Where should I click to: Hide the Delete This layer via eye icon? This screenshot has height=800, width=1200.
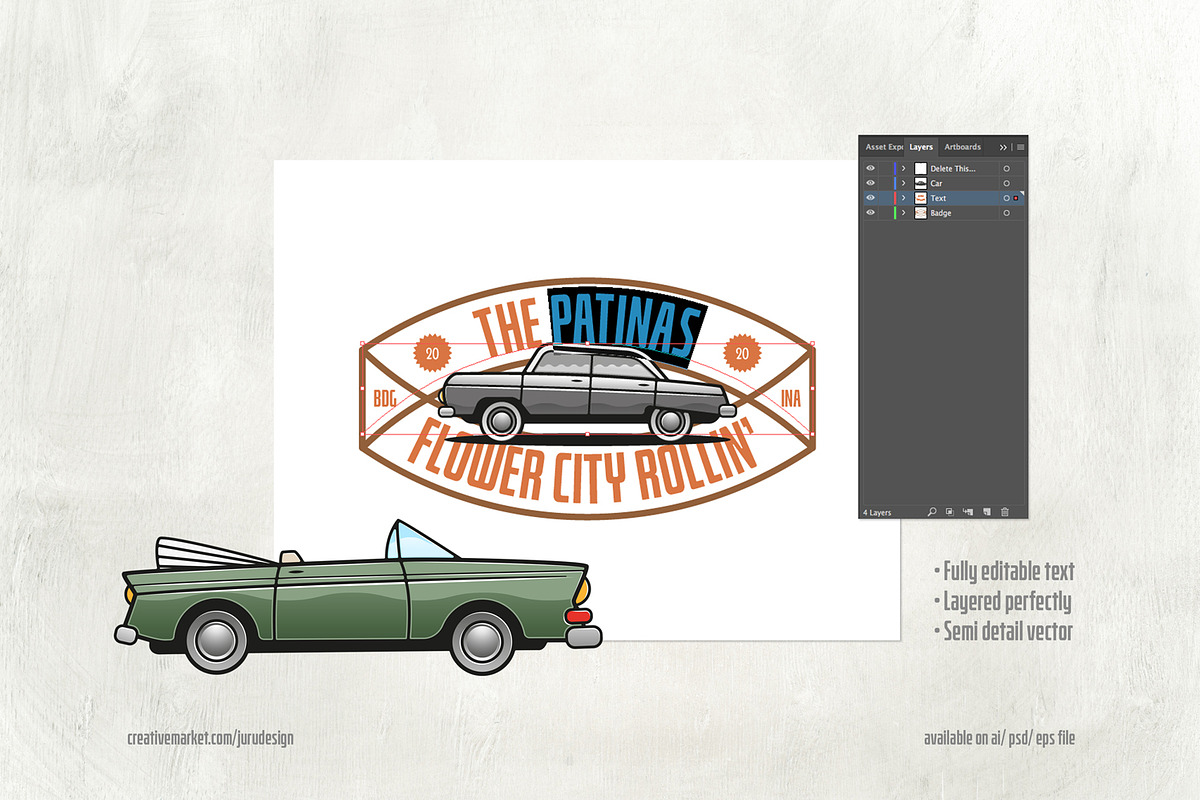(x=870, y=168)
